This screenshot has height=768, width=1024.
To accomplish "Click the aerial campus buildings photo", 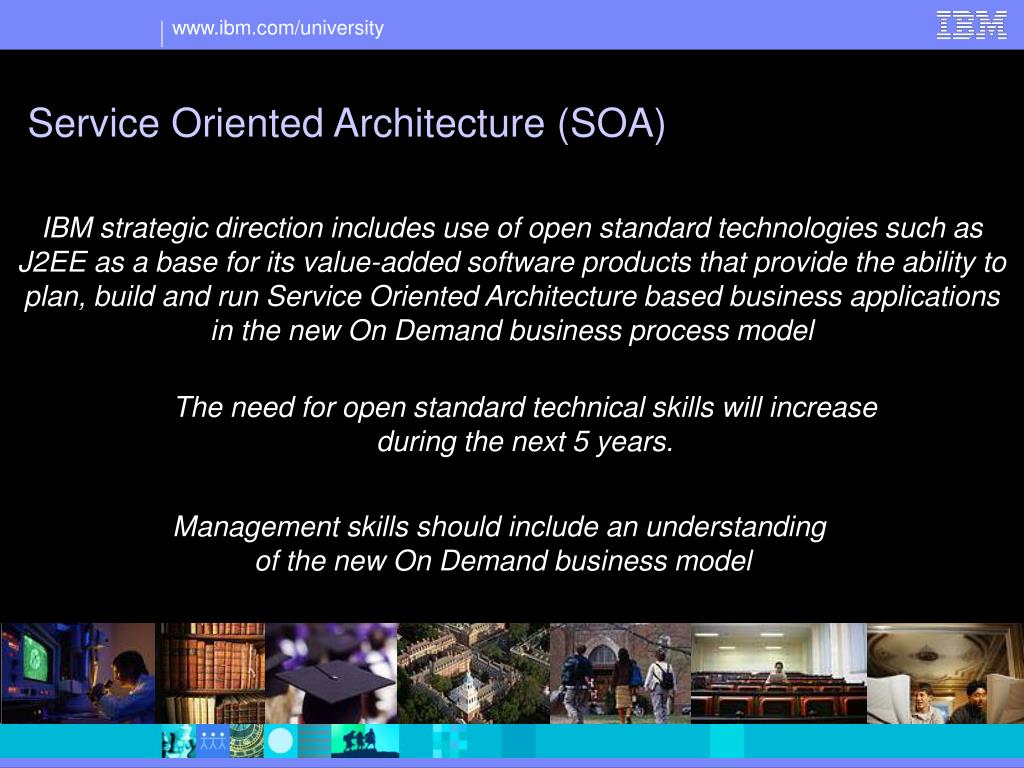I will [473, 673].
